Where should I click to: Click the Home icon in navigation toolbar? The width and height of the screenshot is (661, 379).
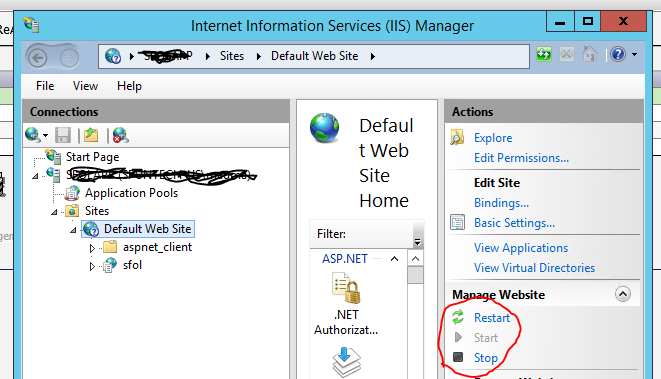tap(590, 54)
